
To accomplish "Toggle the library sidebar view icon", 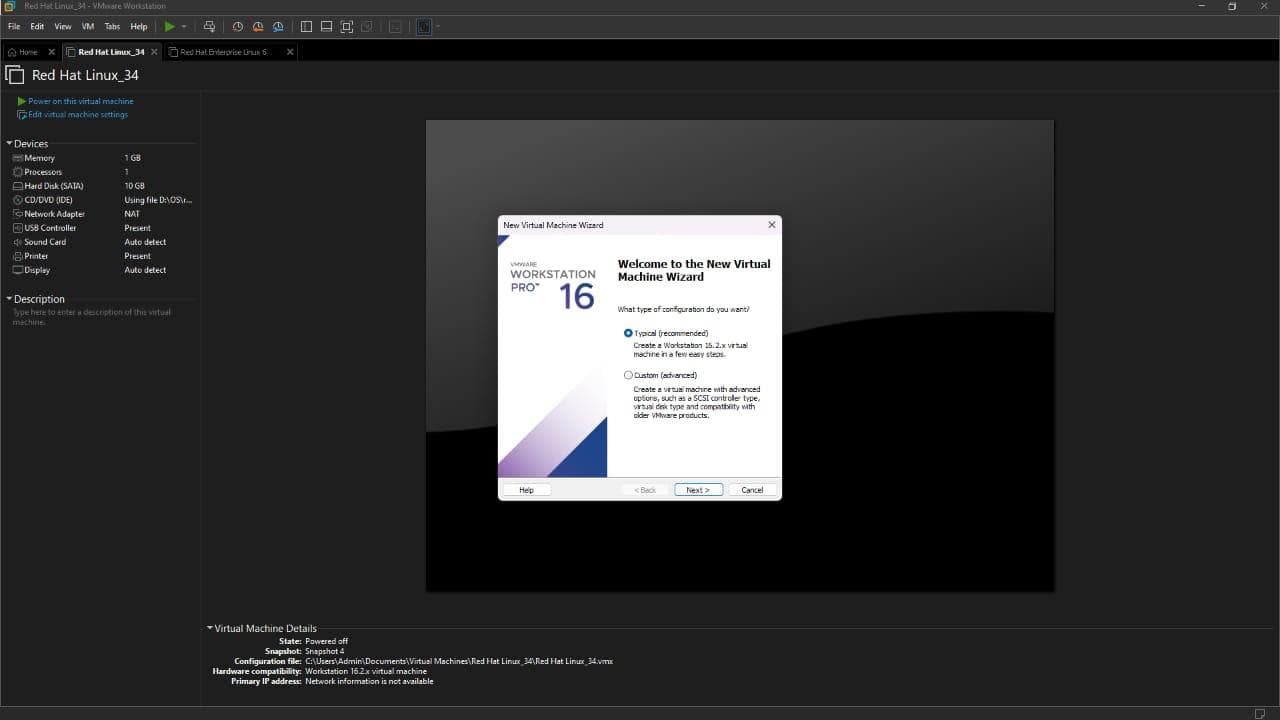I will pos(306,26).
